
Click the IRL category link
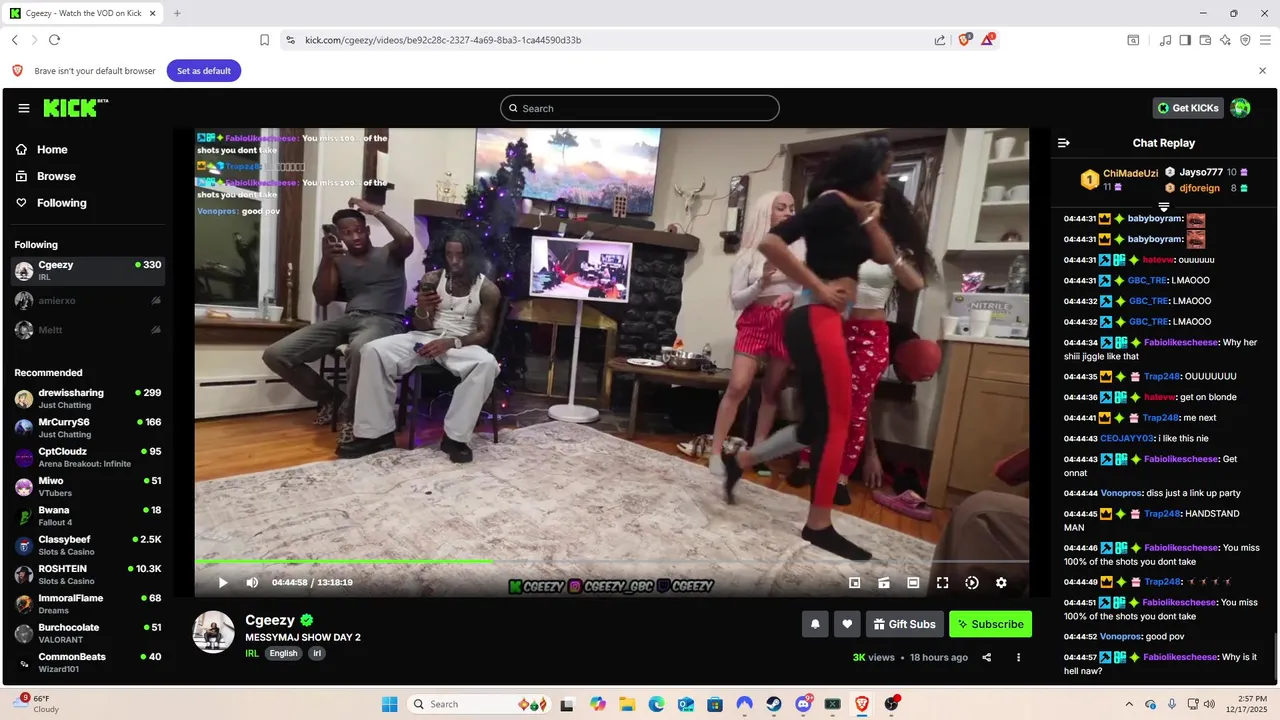pyautogui.click(x=252, y=653)
